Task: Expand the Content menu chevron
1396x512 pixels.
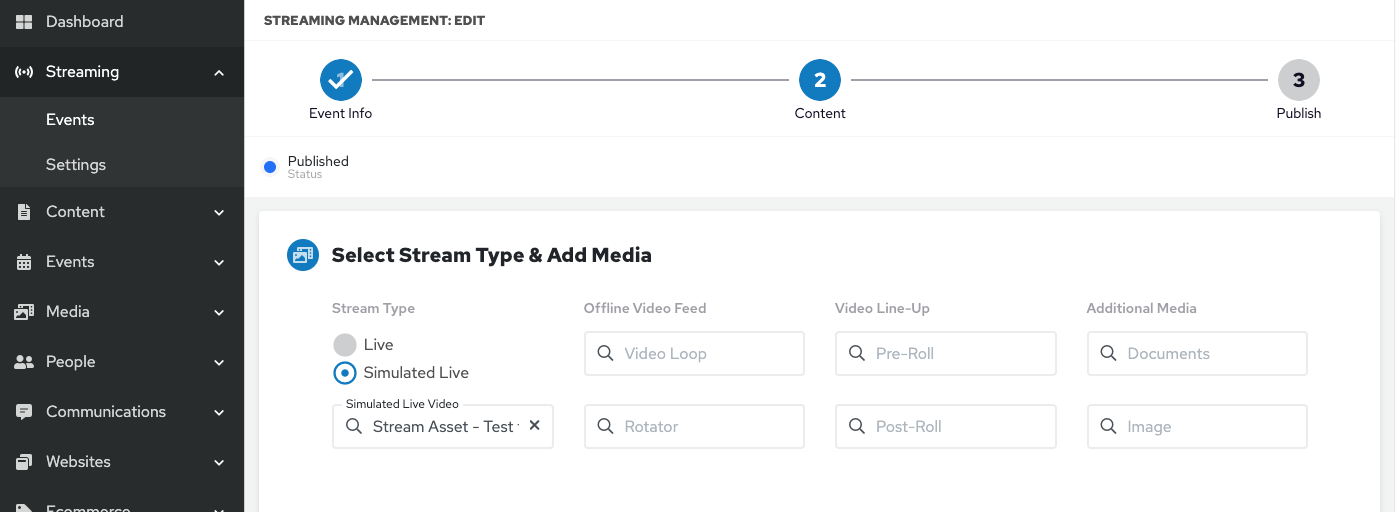Action: pyautogui.click(x=219, y=213)
